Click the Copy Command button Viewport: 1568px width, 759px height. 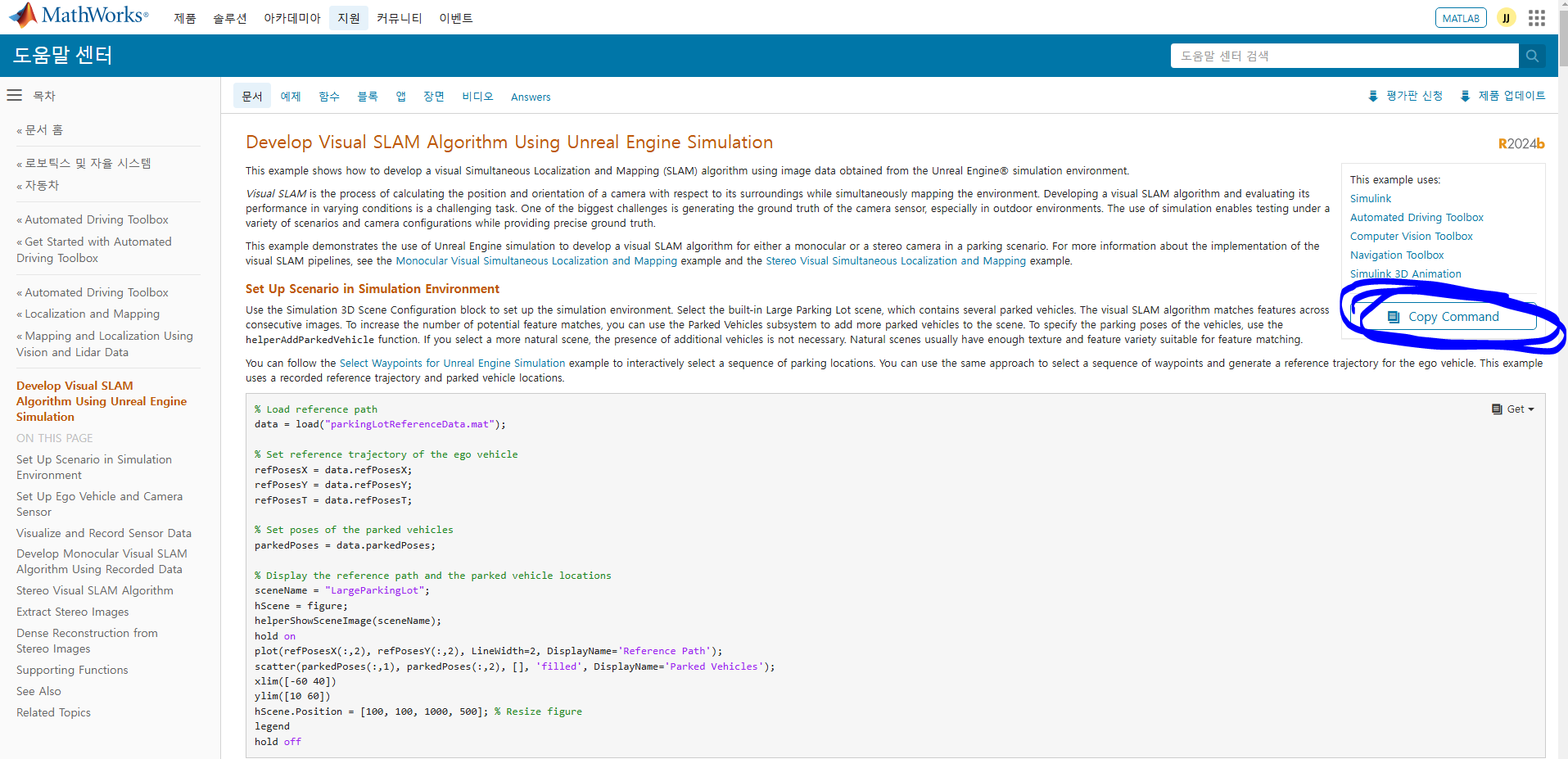pyautogui.click(x=1445, y=317)
